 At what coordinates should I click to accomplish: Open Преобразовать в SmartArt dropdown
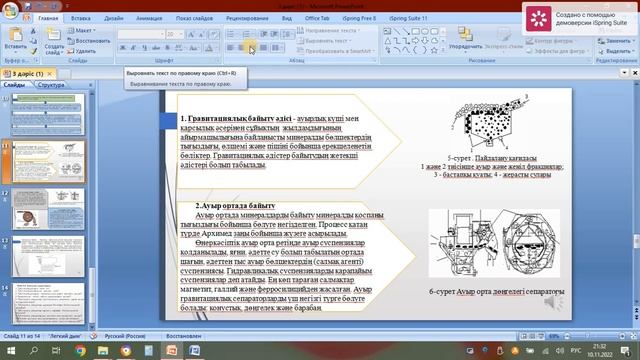pos(336,51)
